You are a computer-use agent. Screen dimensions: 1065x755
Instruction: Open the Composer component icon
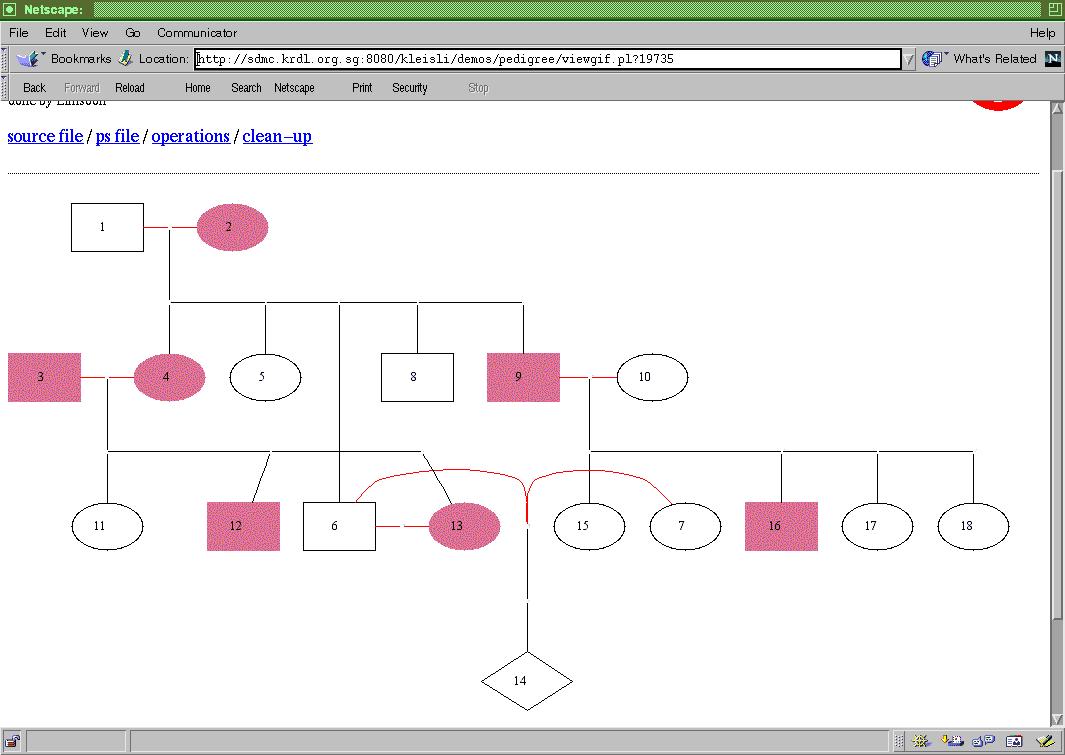click(x=1045, y=741)
